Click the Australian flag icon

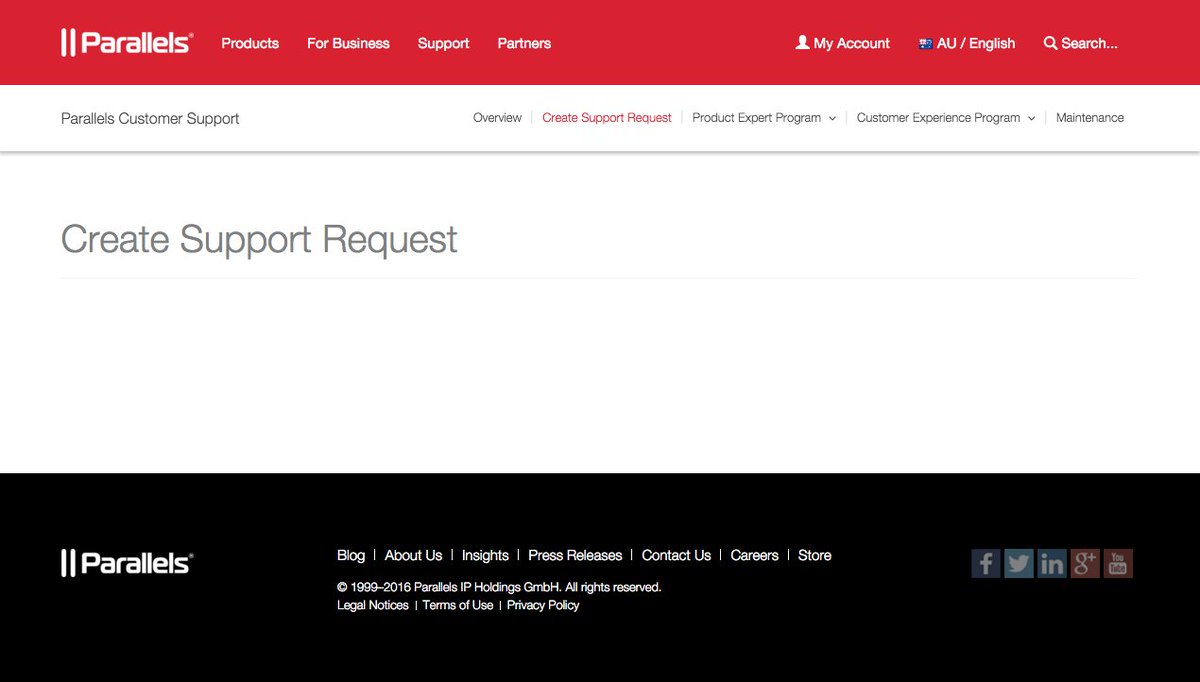[925, 44]
